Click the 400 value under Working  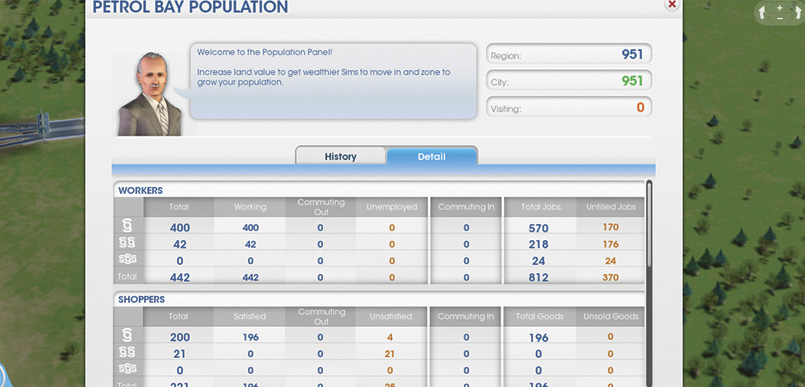(x=250, y=227)
